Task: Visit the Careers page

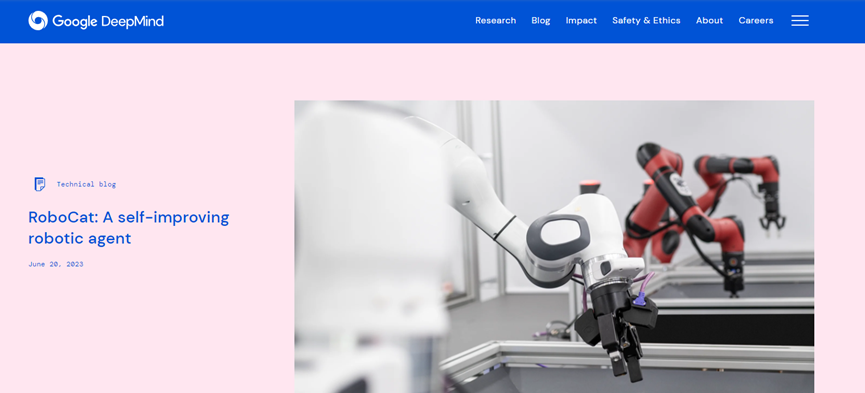Action: [756, 20]
